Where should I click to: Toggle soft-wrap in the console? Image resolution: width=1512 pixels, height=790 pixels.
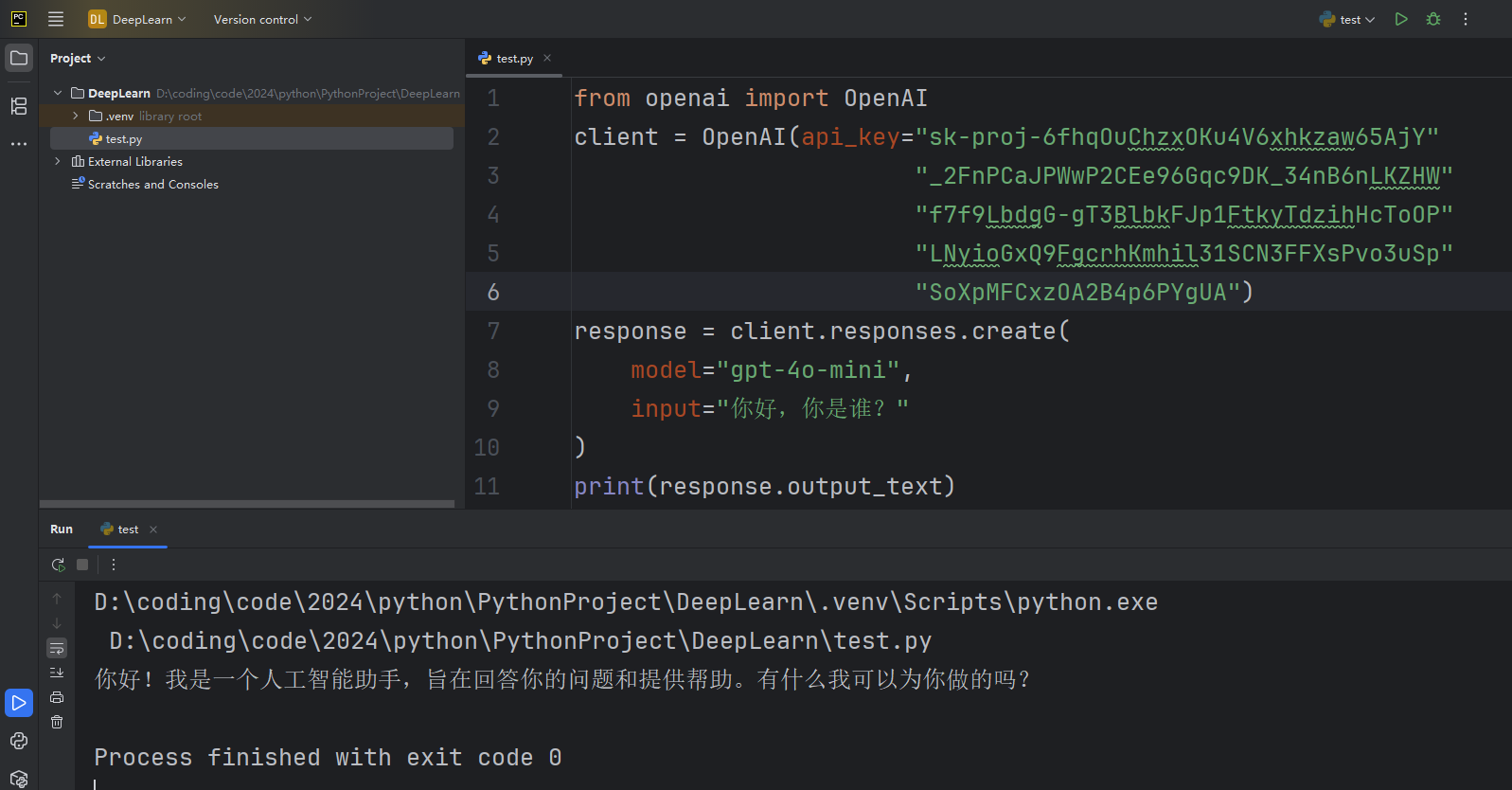pos(57,648)
